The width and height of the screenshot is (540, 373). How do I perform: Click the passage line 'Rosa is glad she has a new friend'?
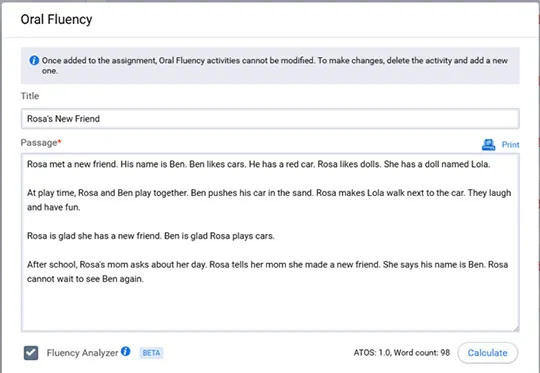[150, 236]
